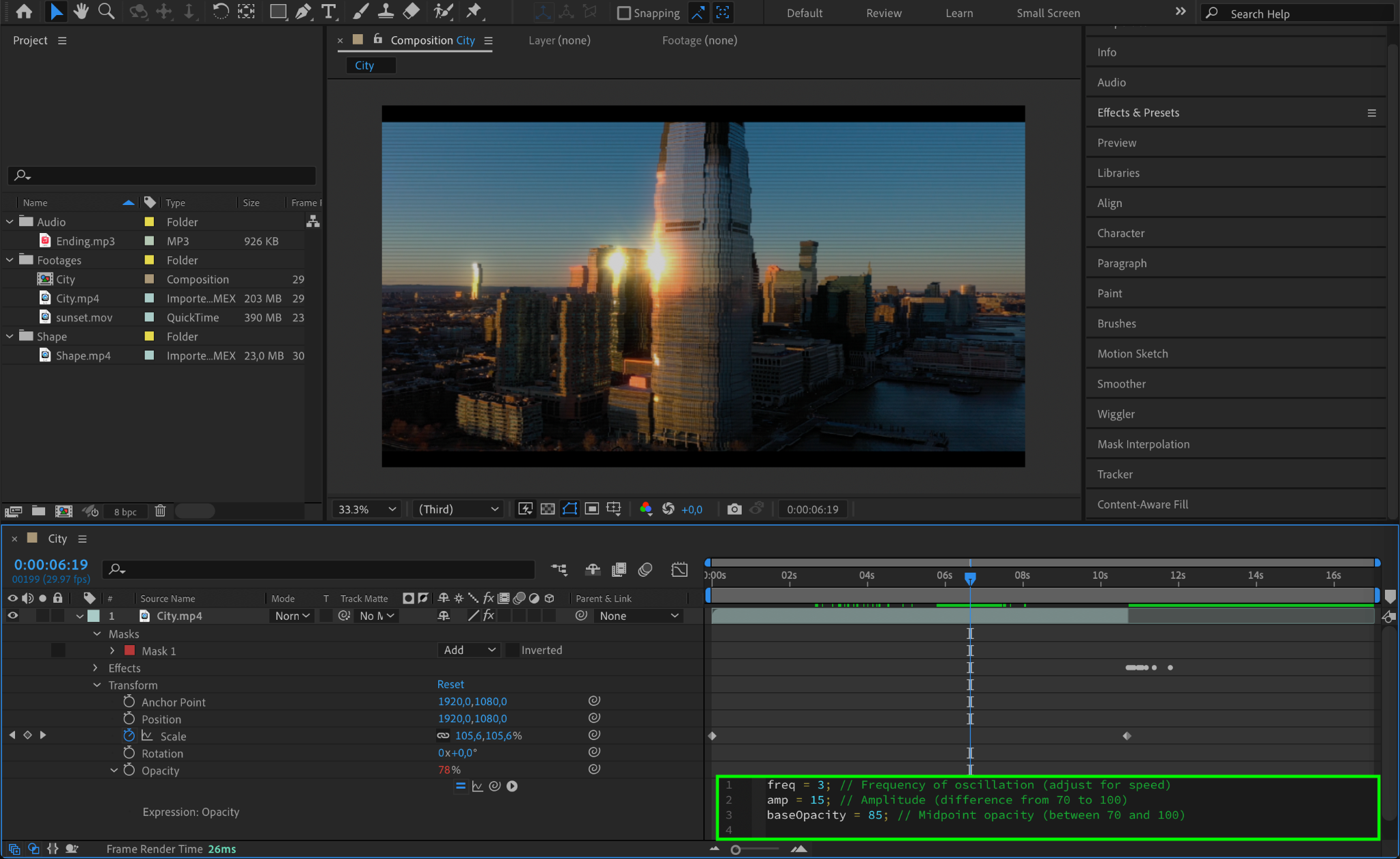Hide the City.mp4 layer with eye icon
This screenshot has height=859, width=1400.
click(12, 616)
